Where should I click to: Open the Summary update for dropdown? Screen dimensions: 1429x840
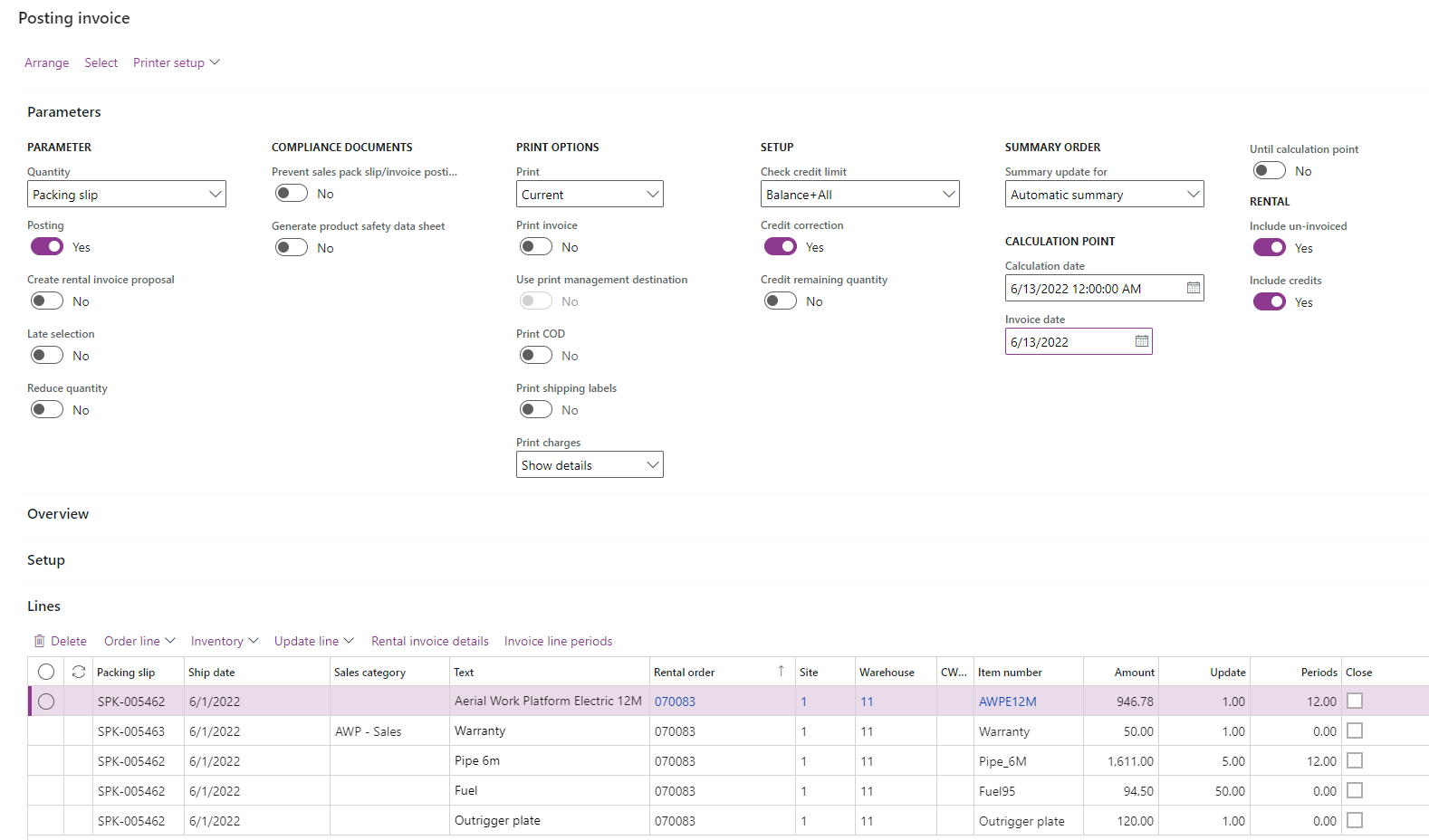pyautogui.click(x=1105, y=194)
